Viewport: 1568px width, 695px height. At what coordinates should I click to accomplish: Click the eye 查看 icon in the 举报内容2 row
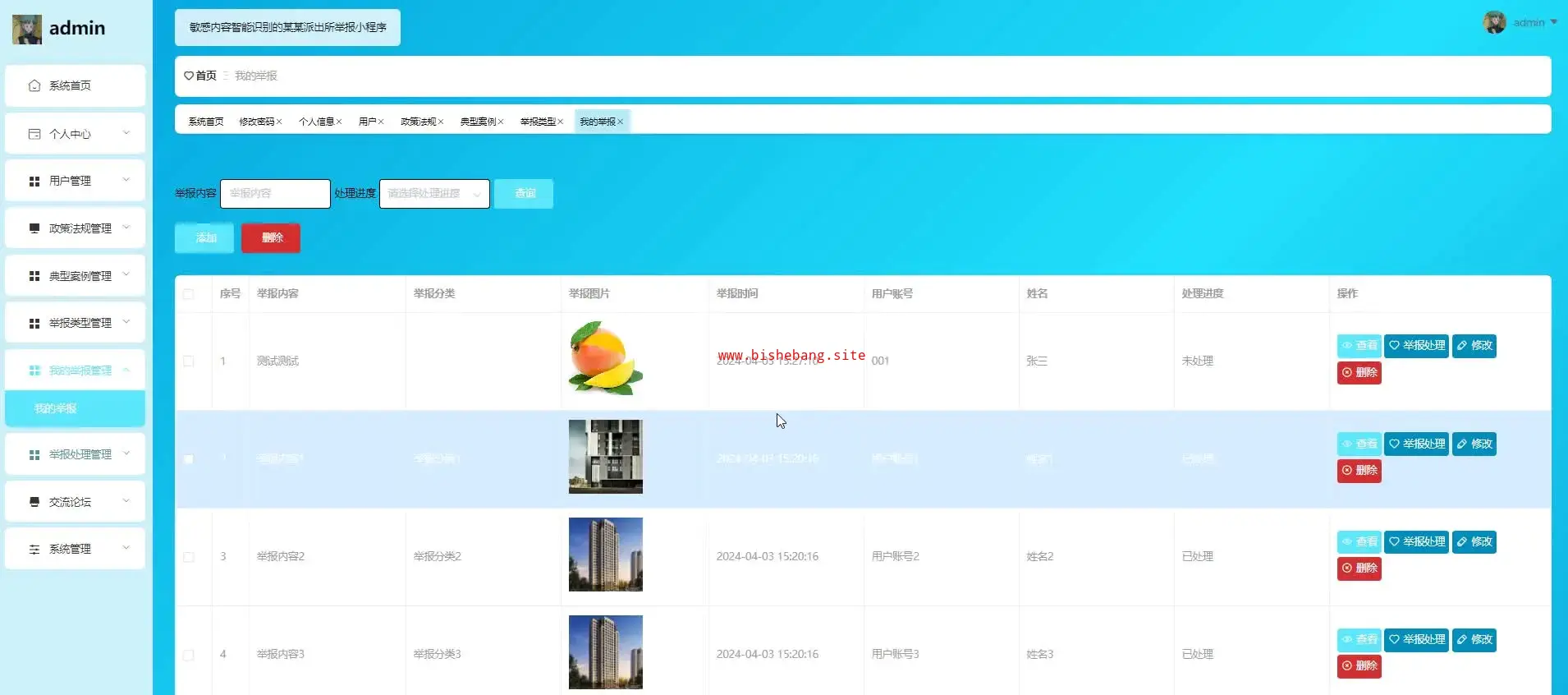1347,541
